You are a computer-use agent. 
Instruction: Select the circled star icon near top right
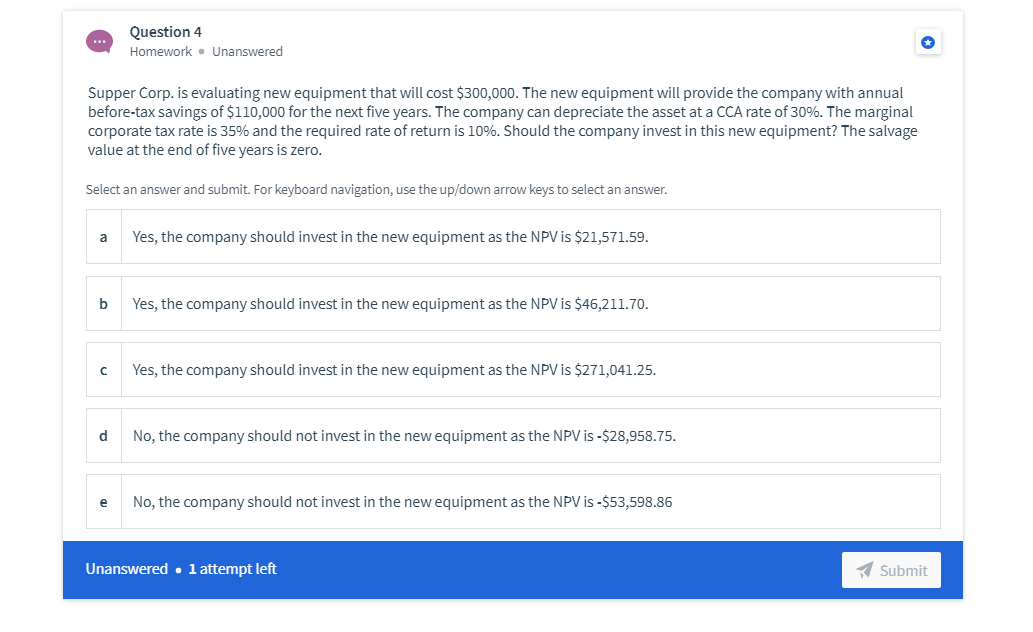(928, 41)
